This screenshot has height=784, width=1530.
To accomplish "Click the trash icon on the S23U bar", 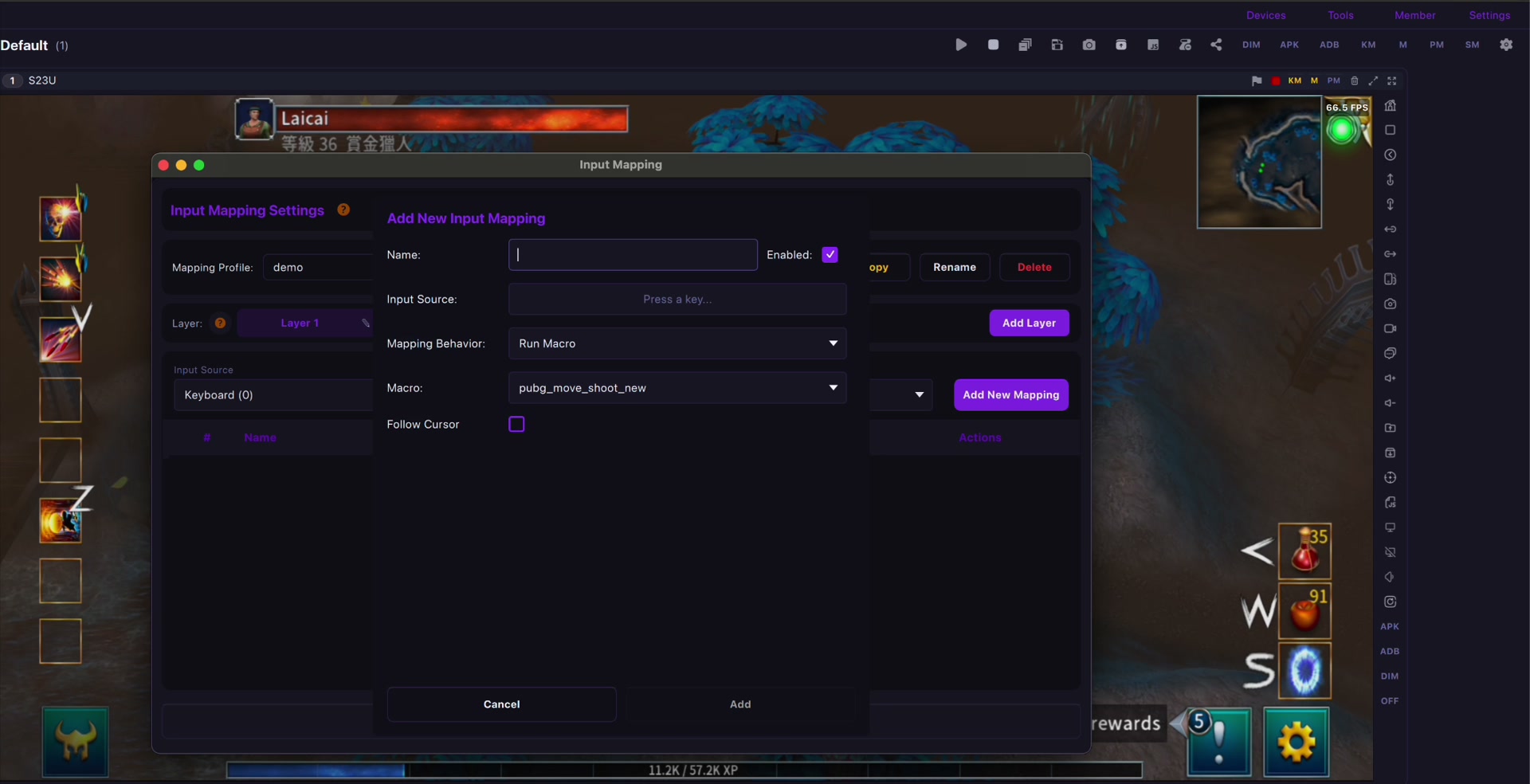I will 1354,80.
